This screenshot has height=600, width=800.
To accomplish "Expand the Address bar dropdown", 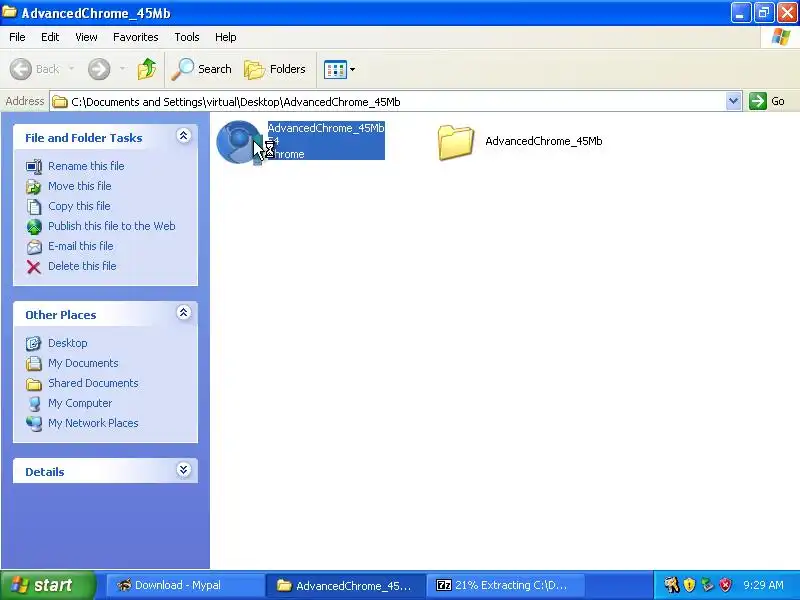I will (733, 101).
